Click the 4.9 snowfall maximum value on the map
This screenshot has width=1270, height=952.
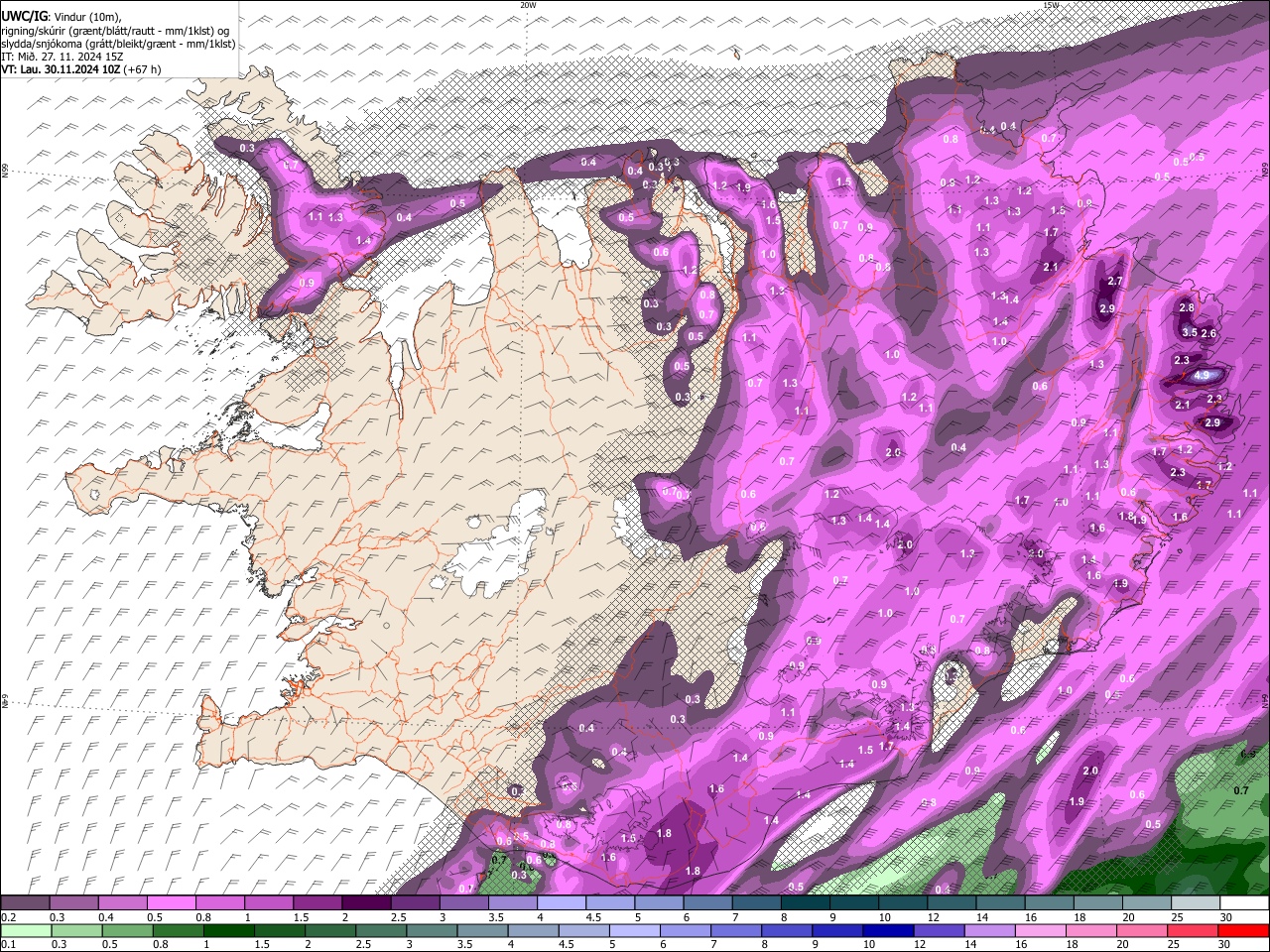click(1202, 375)
